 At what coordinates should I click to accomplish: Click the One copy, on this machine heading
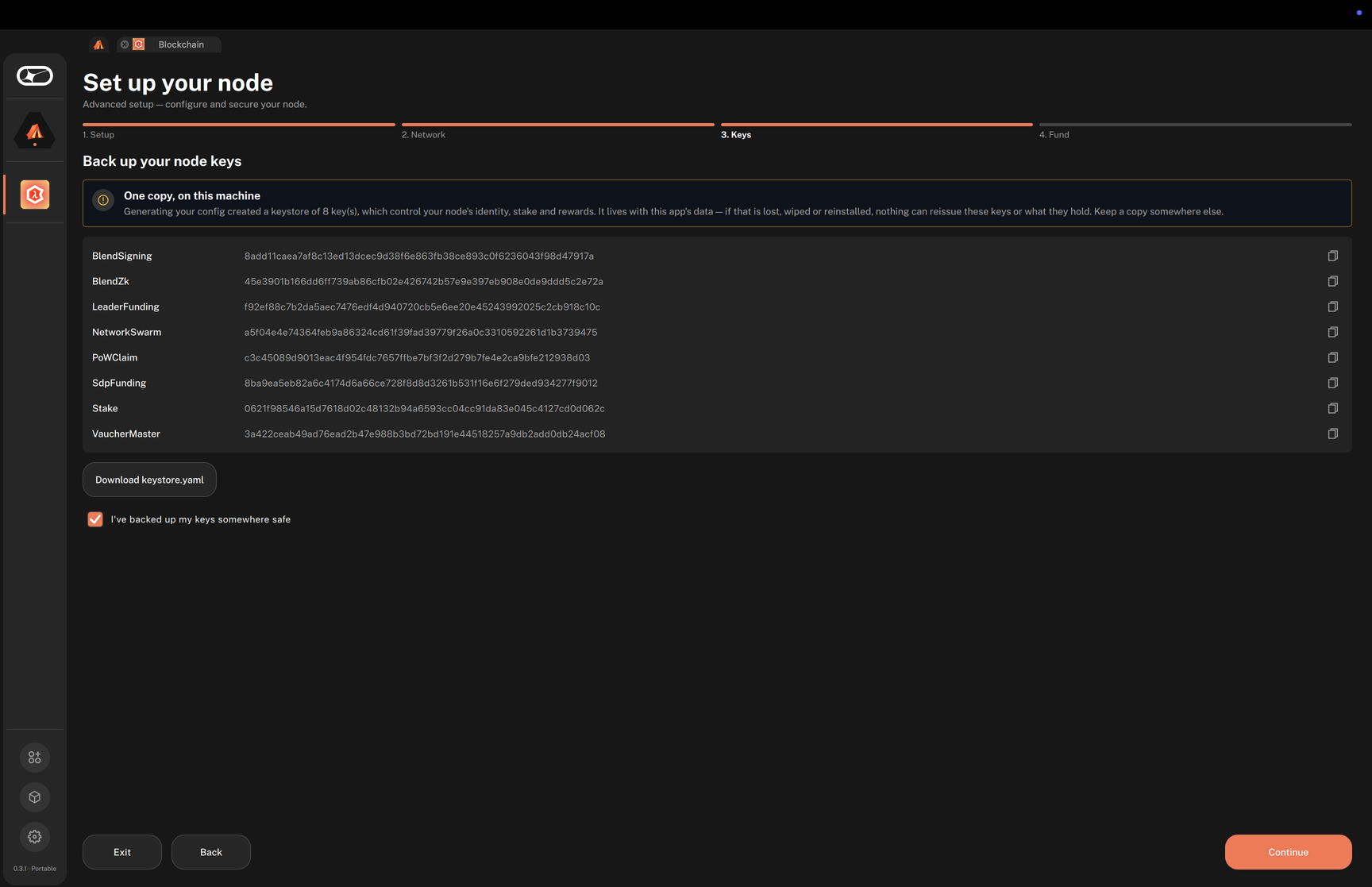tap(192, 195)
